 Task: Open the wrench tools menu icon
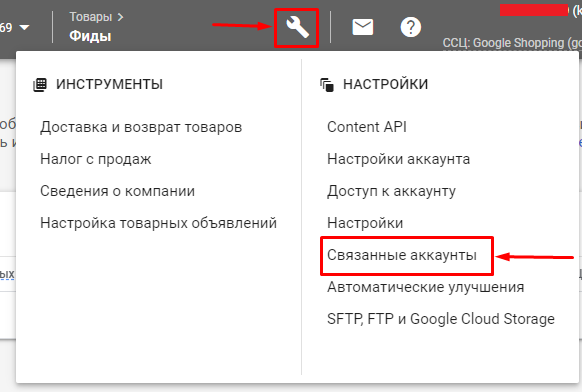[x=297, y=28]
